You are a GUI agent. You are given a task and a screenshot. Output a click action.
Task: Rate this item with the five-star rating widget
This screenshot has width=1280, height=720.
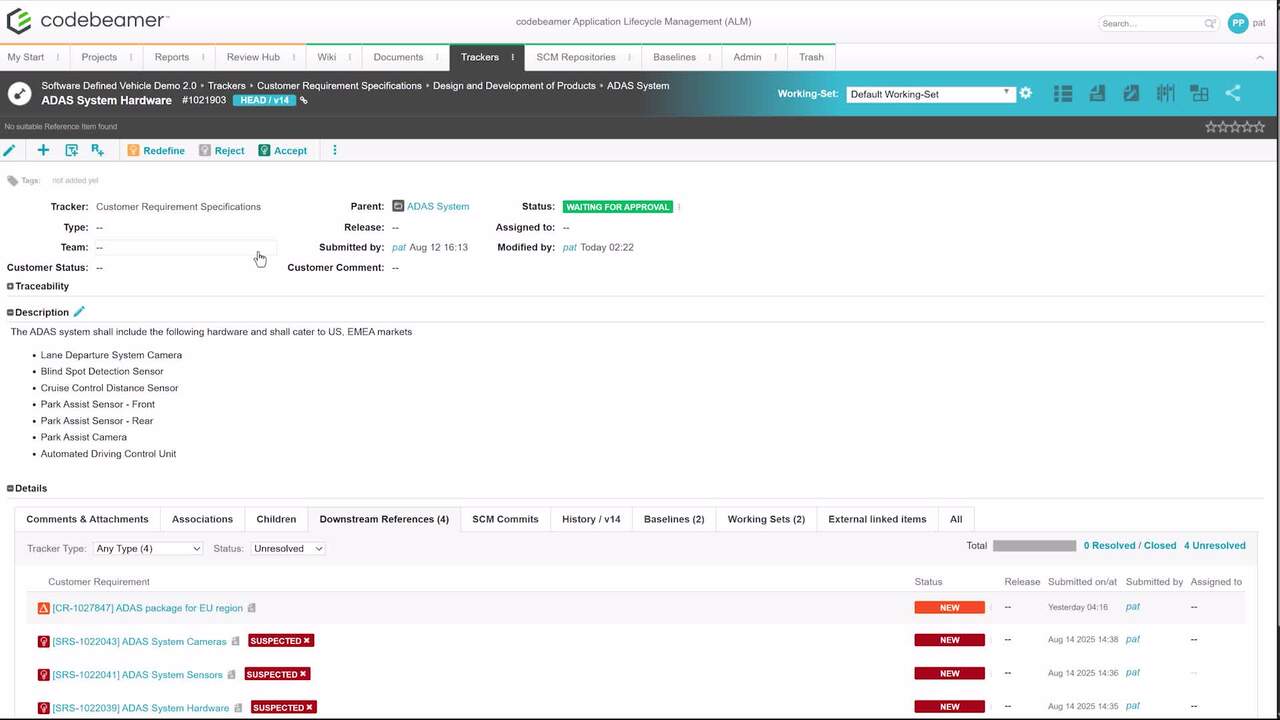click(x=1235, y=127)
